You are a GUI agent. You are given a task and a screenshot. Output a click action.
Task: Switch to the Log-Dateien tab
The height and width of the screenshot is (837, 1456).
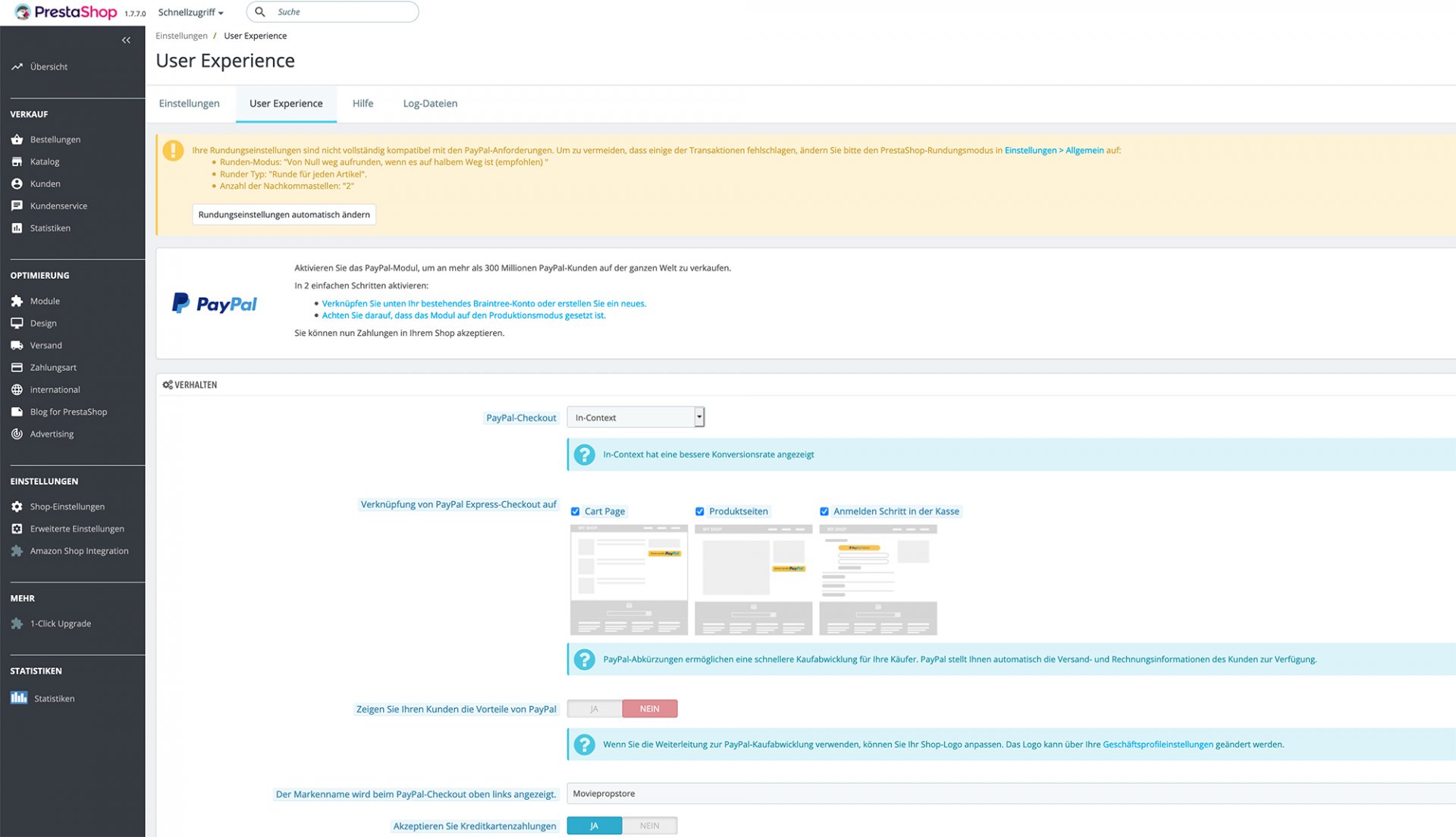tap(430, 104)
